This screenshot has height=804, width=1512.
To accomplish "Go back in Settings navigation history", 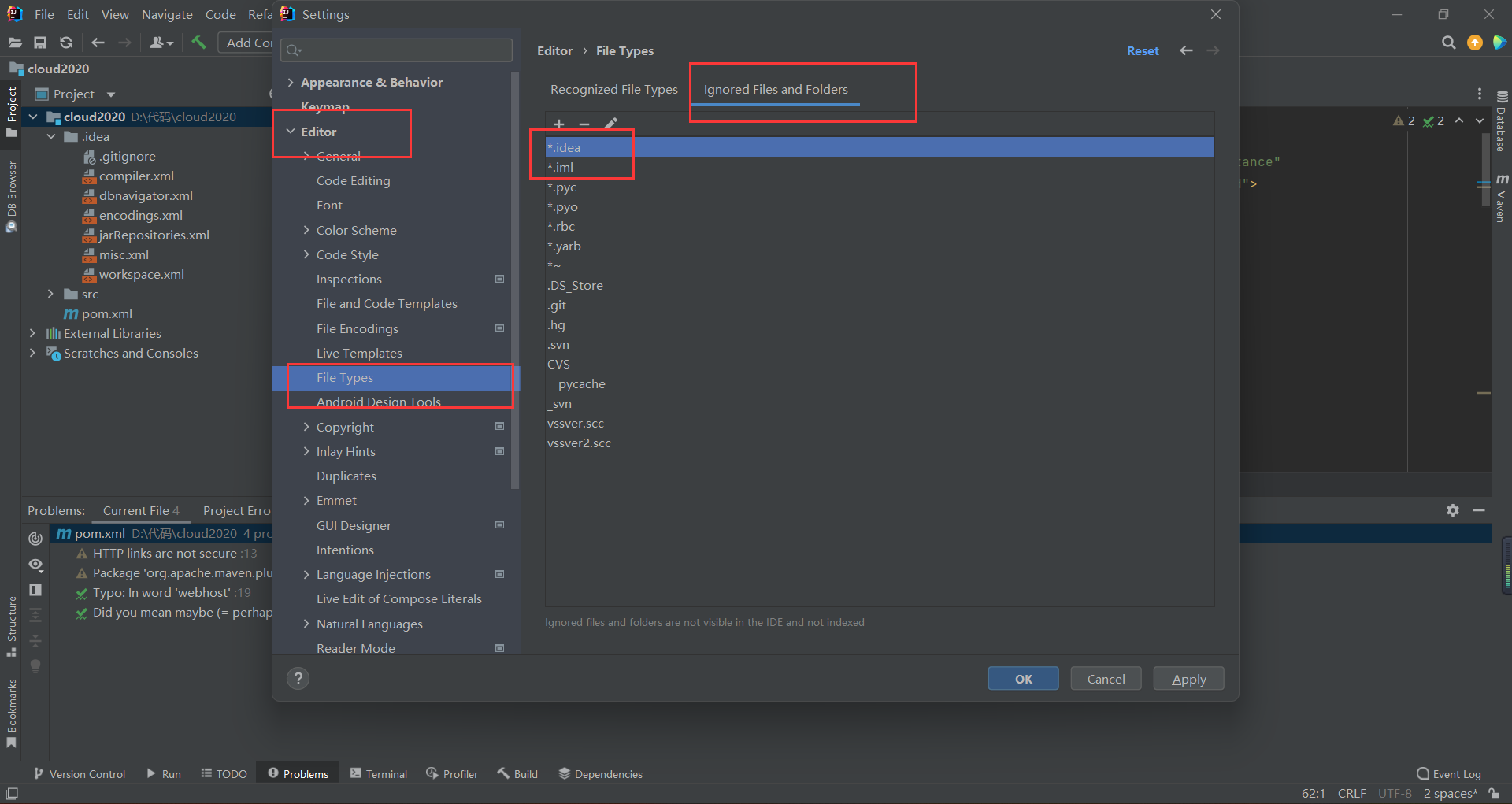I will tap(1186, 50).
